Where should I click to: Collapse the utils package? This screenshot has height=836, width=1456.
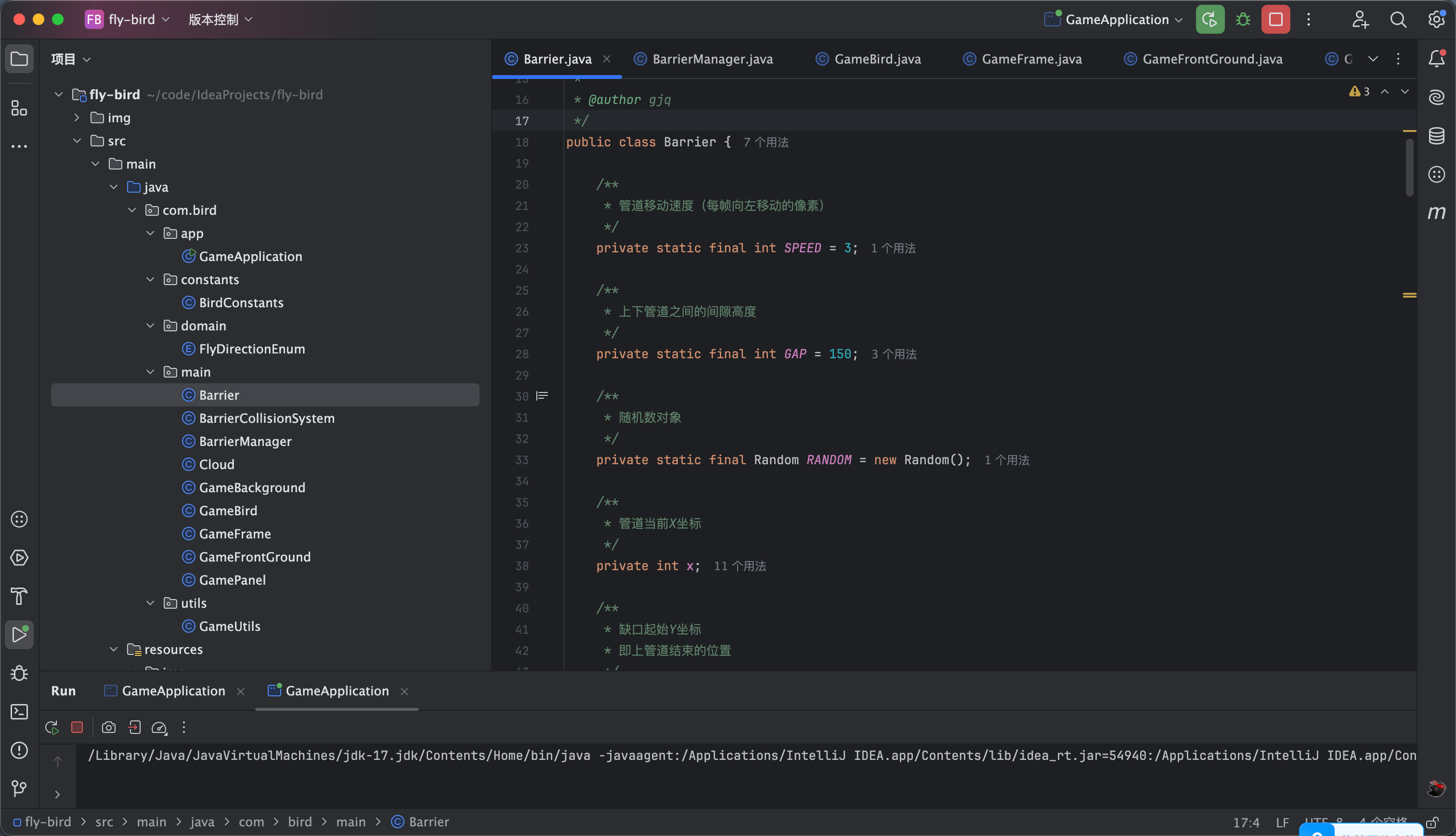click(150, 603)
